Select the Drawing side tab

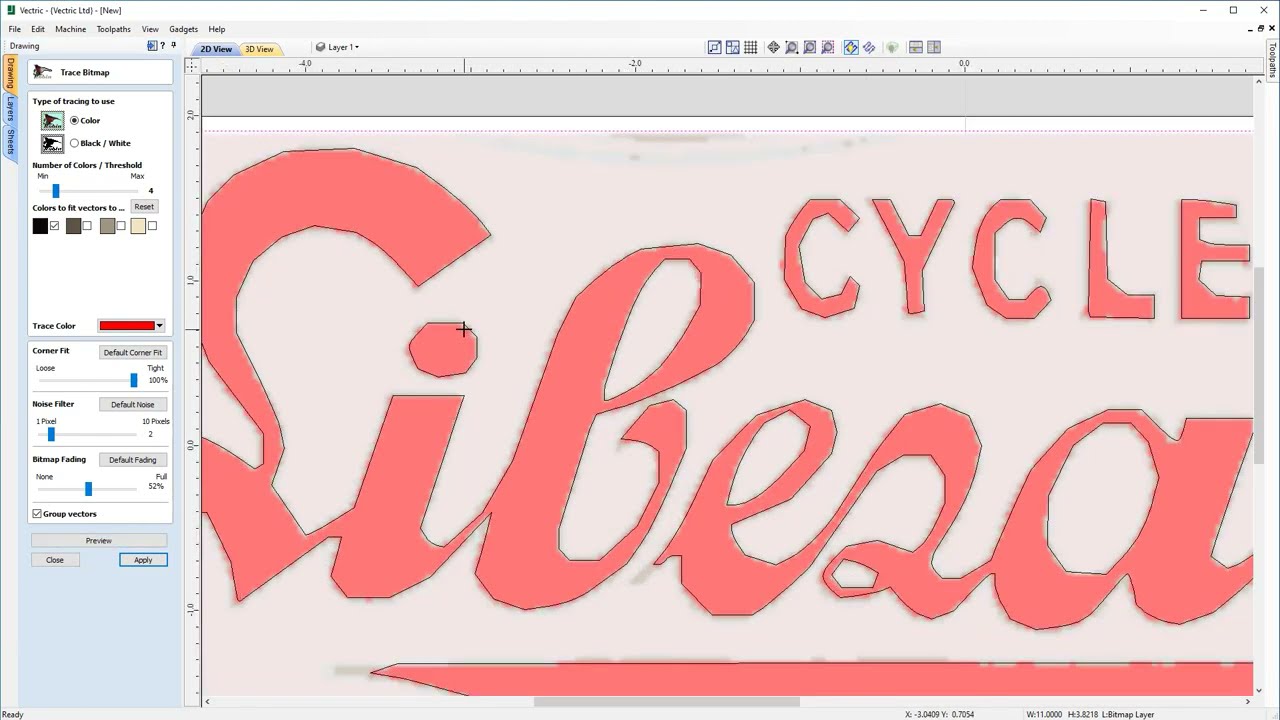10,73
